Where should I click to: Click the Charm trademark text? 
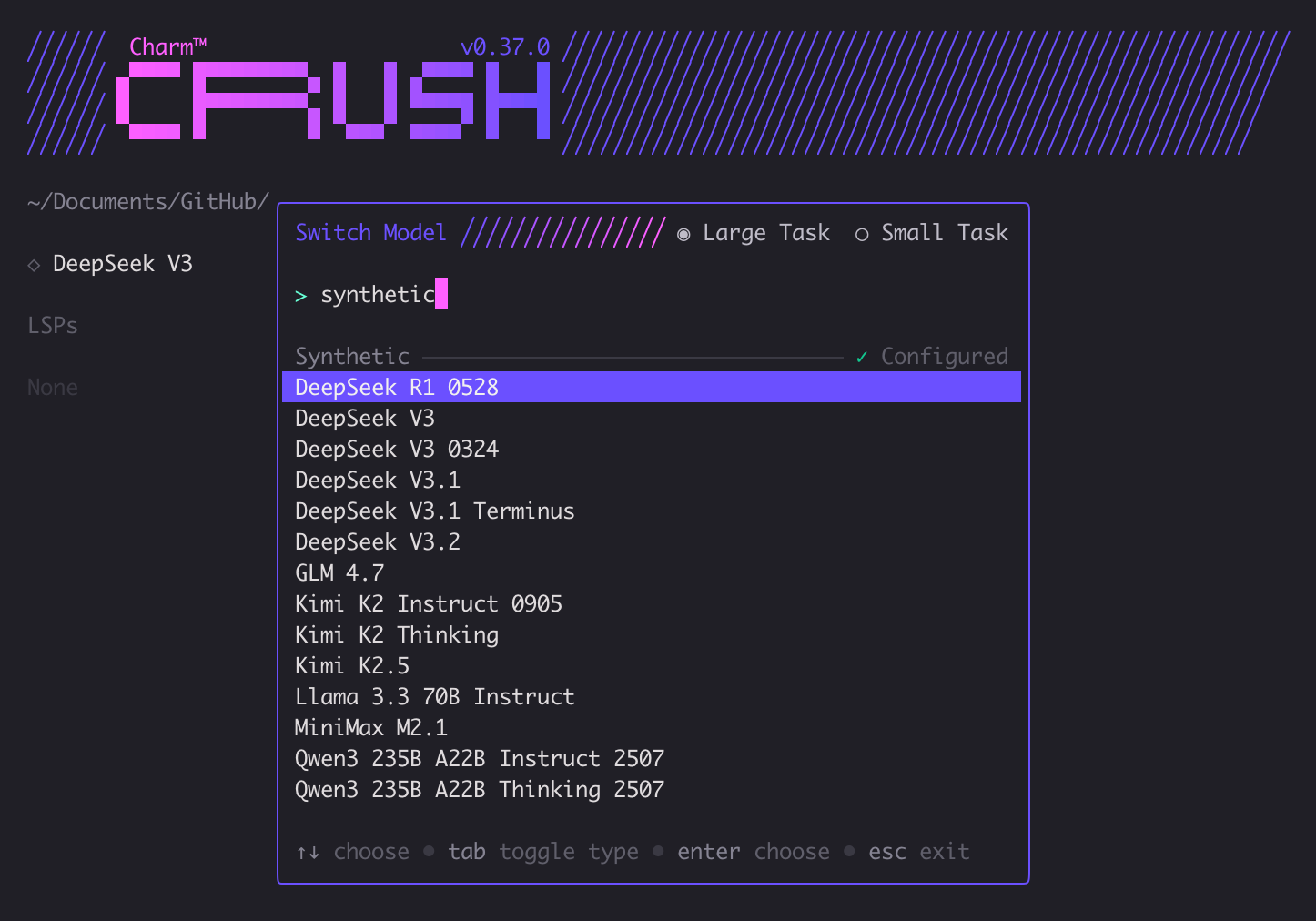coord(167,46)
